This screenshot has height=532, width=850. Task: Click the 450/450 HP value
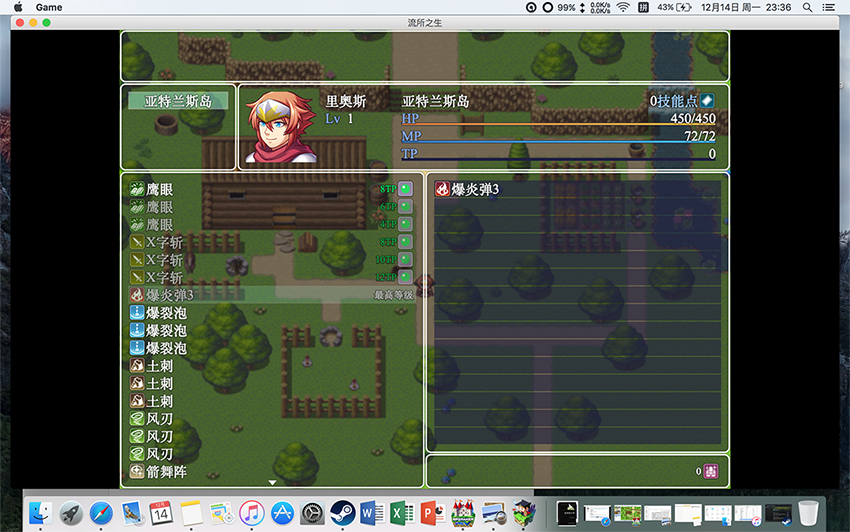[693, 118]
